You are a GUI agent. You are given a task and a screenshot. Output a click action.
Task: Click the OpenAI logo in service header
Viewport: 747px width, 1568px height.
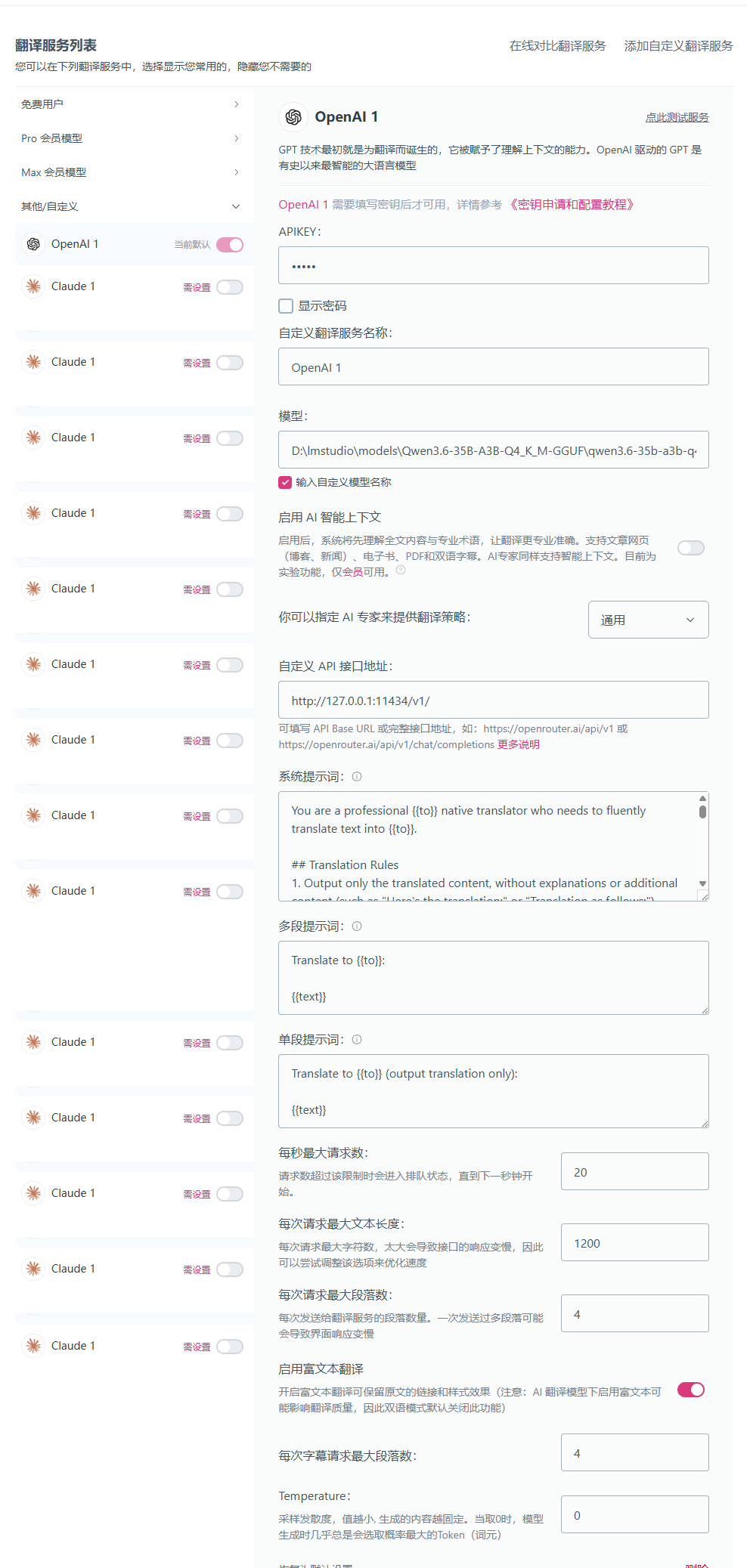pos(293,117)
